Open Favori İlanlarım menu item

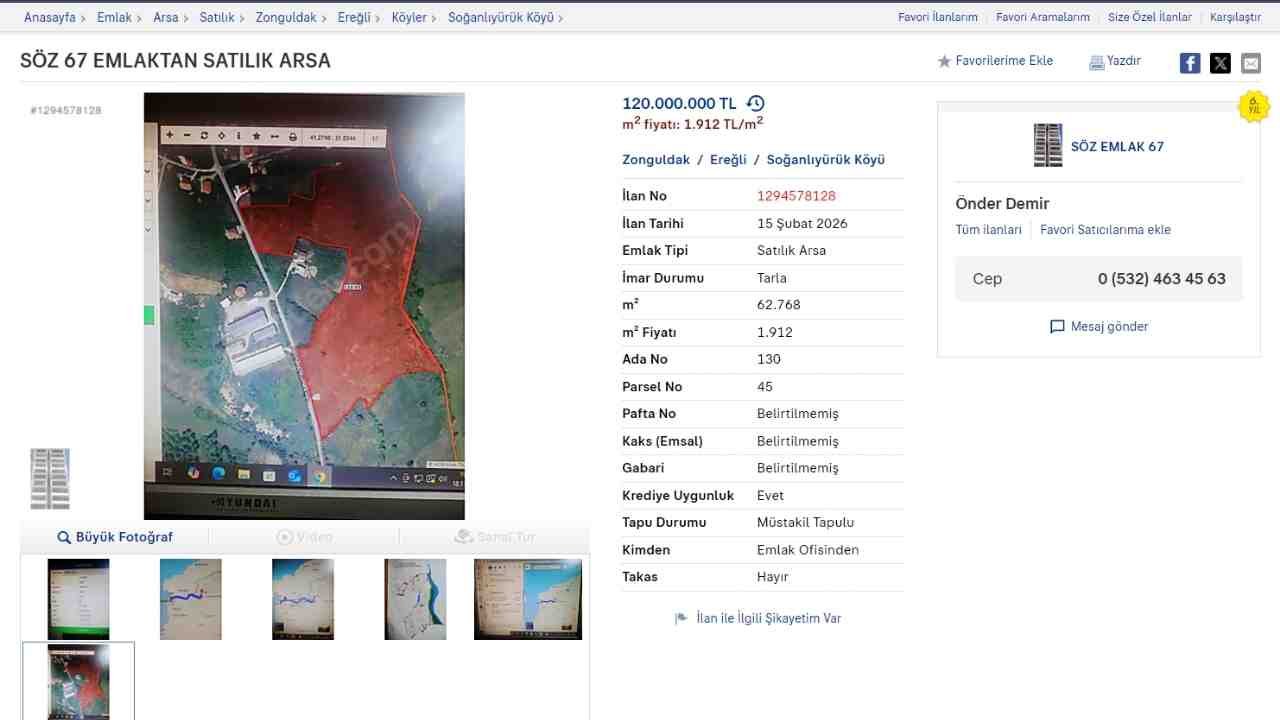point(937,17)
